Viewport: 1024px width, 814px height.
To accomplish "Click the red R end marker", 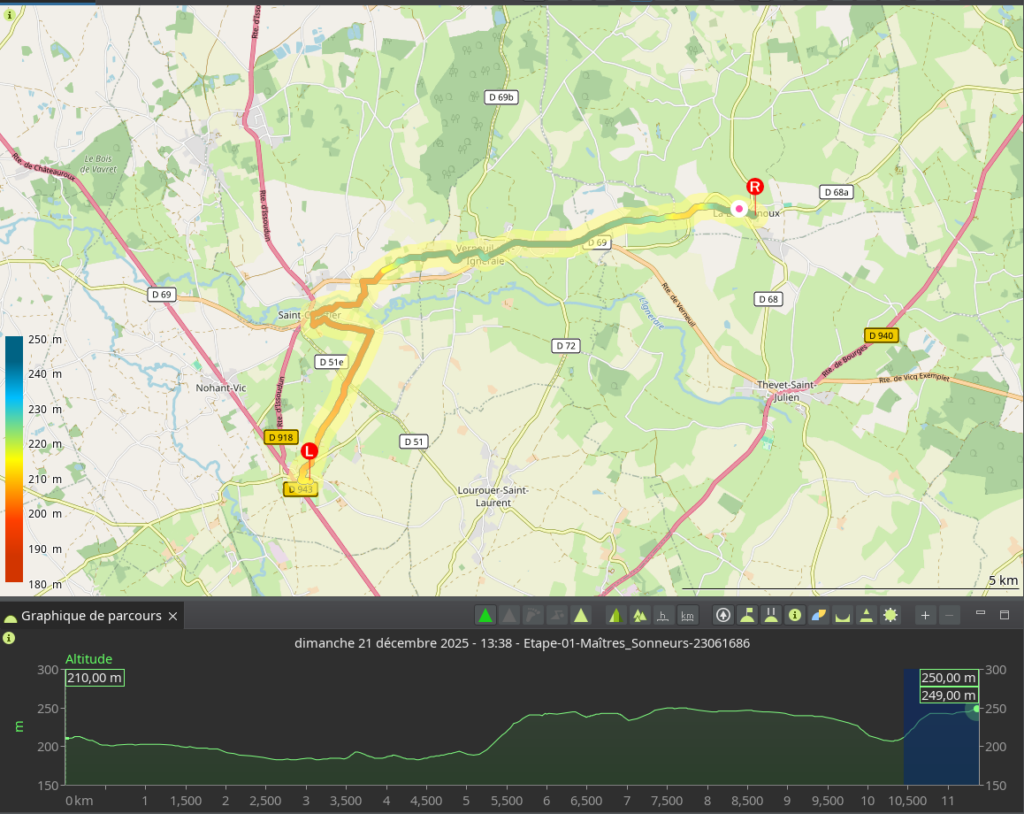I will (755, 187).
